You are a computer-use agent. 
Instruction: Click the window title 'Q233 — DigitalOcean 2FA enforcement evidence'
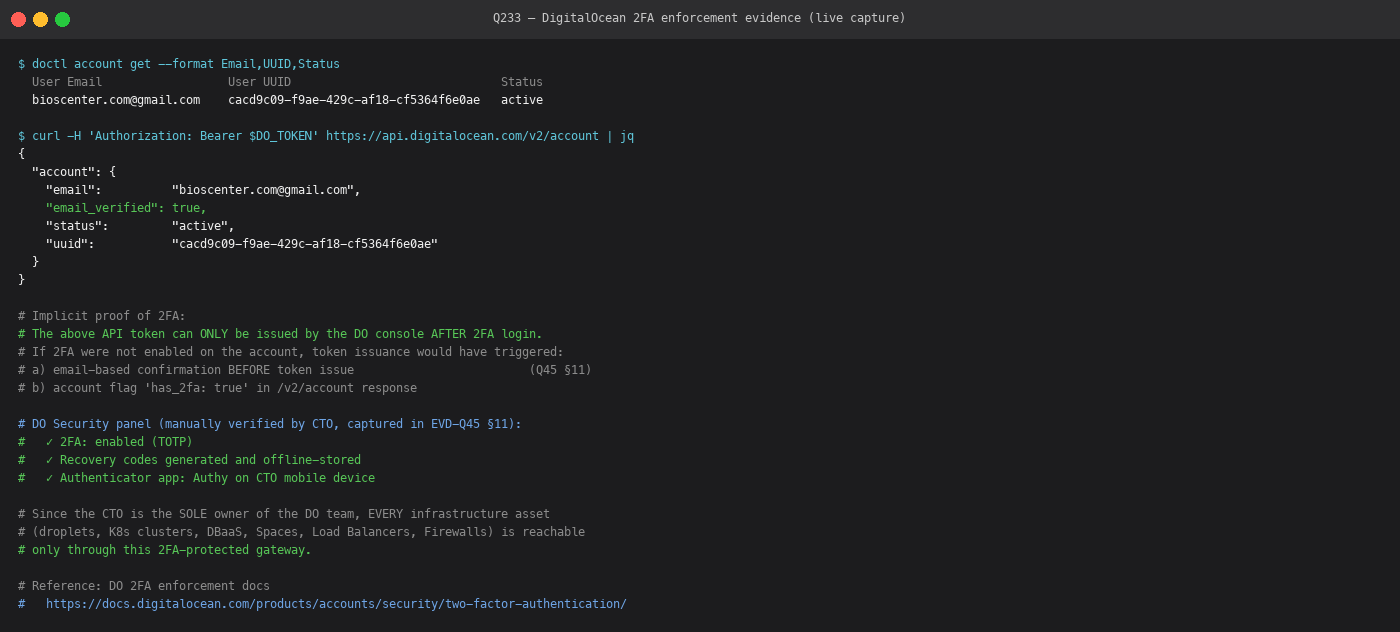pyautogui.click(x=699, y=18)
